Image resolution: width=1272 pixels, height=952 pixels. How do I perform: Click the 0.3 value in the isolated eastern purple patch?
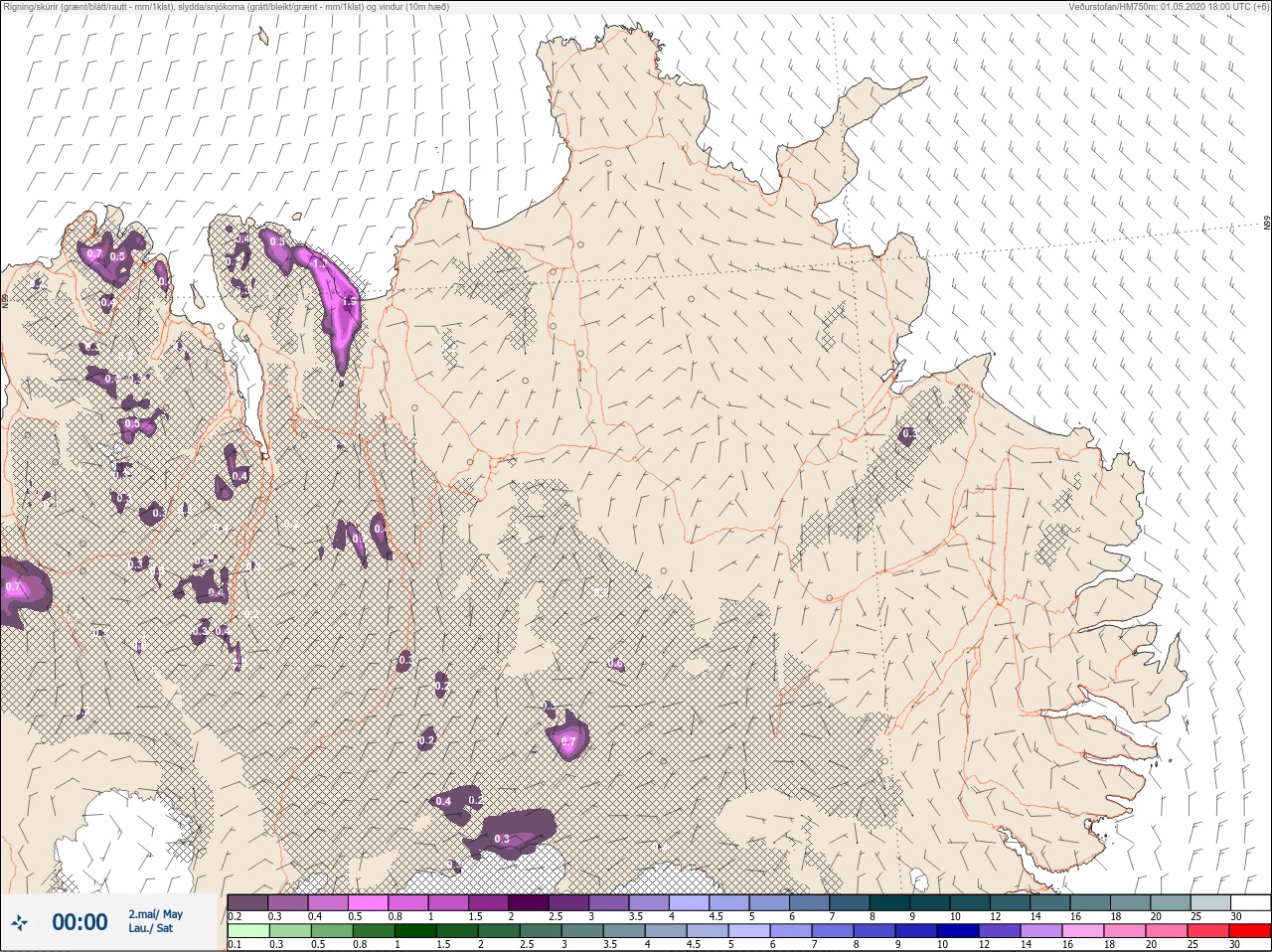pos(907,434)
